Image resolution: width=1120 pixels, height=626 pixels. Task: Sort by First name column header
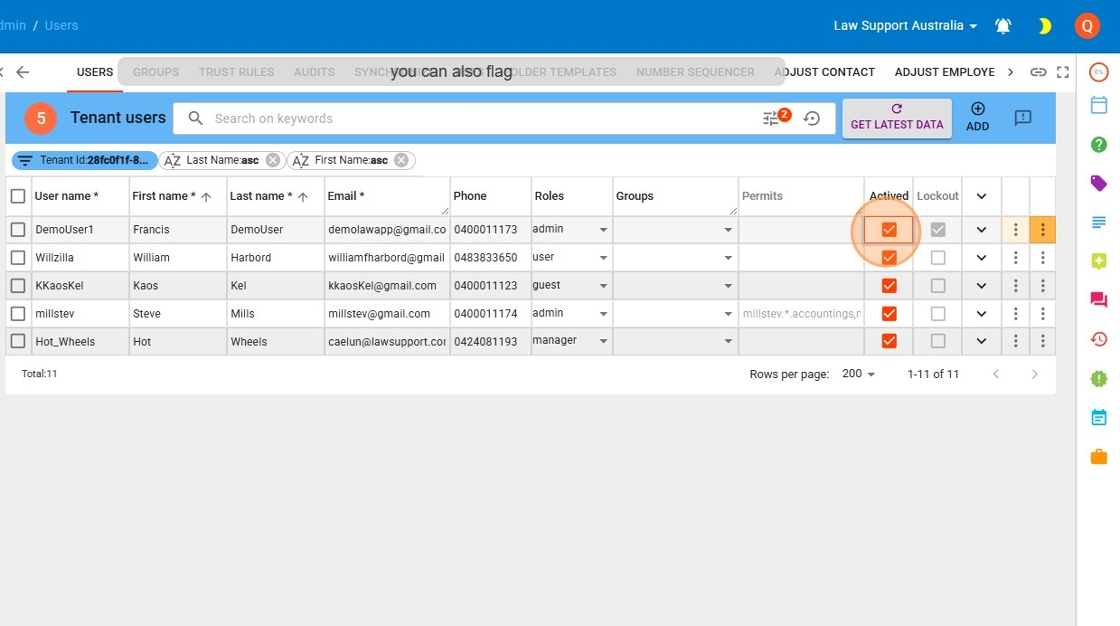[171, 197]
